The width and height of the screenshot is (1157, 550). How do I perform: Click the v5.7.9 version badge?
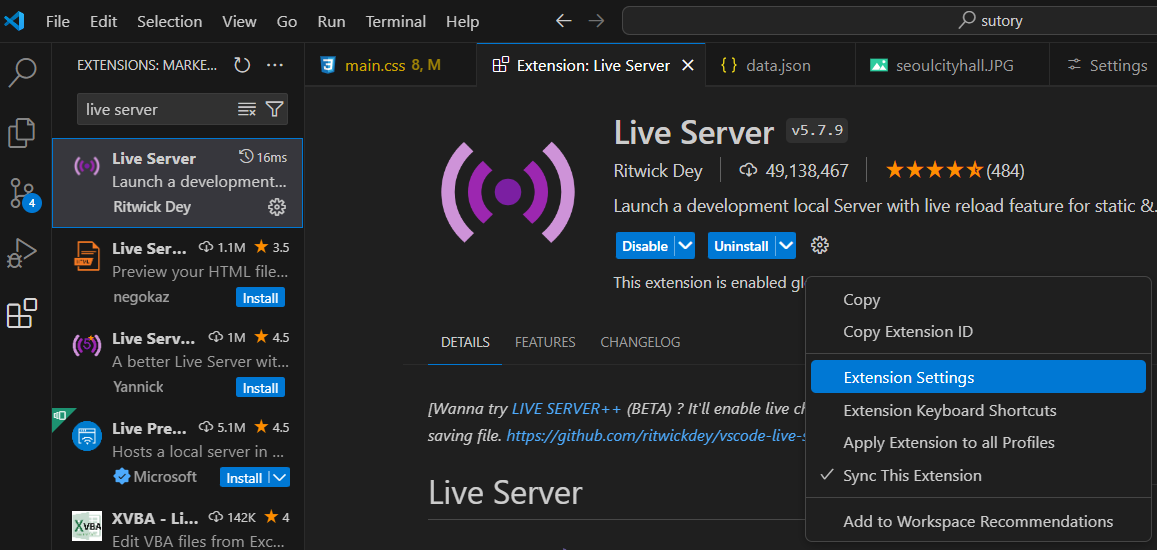point(818,131)
